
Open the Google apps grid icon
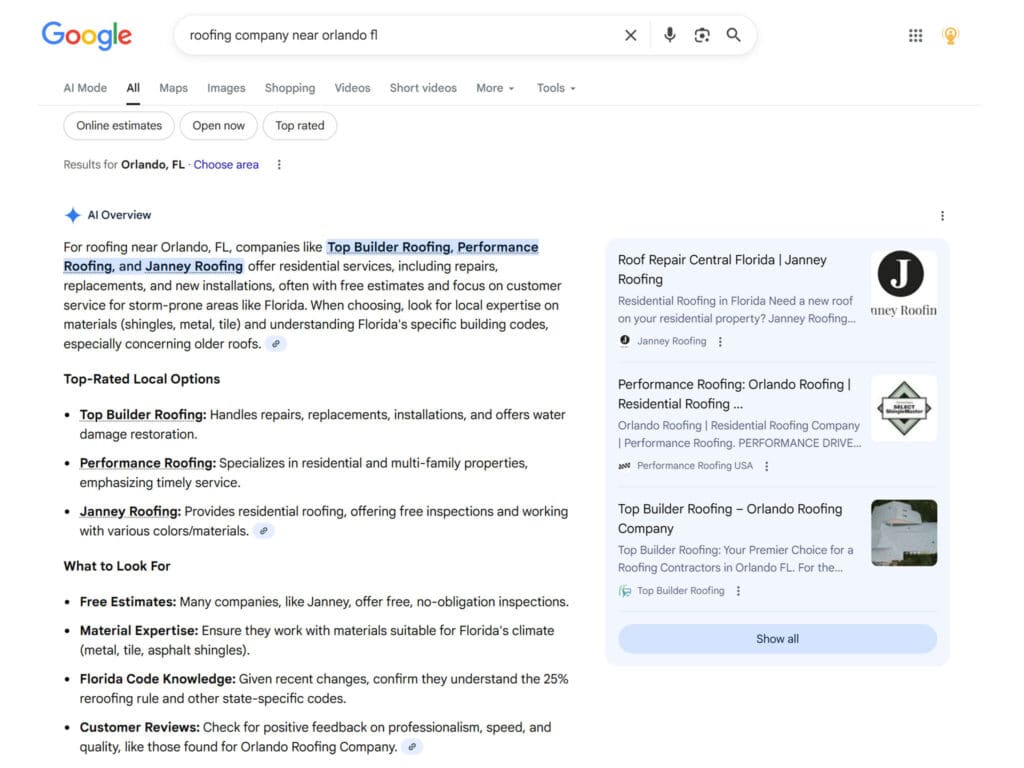point(916,35)
